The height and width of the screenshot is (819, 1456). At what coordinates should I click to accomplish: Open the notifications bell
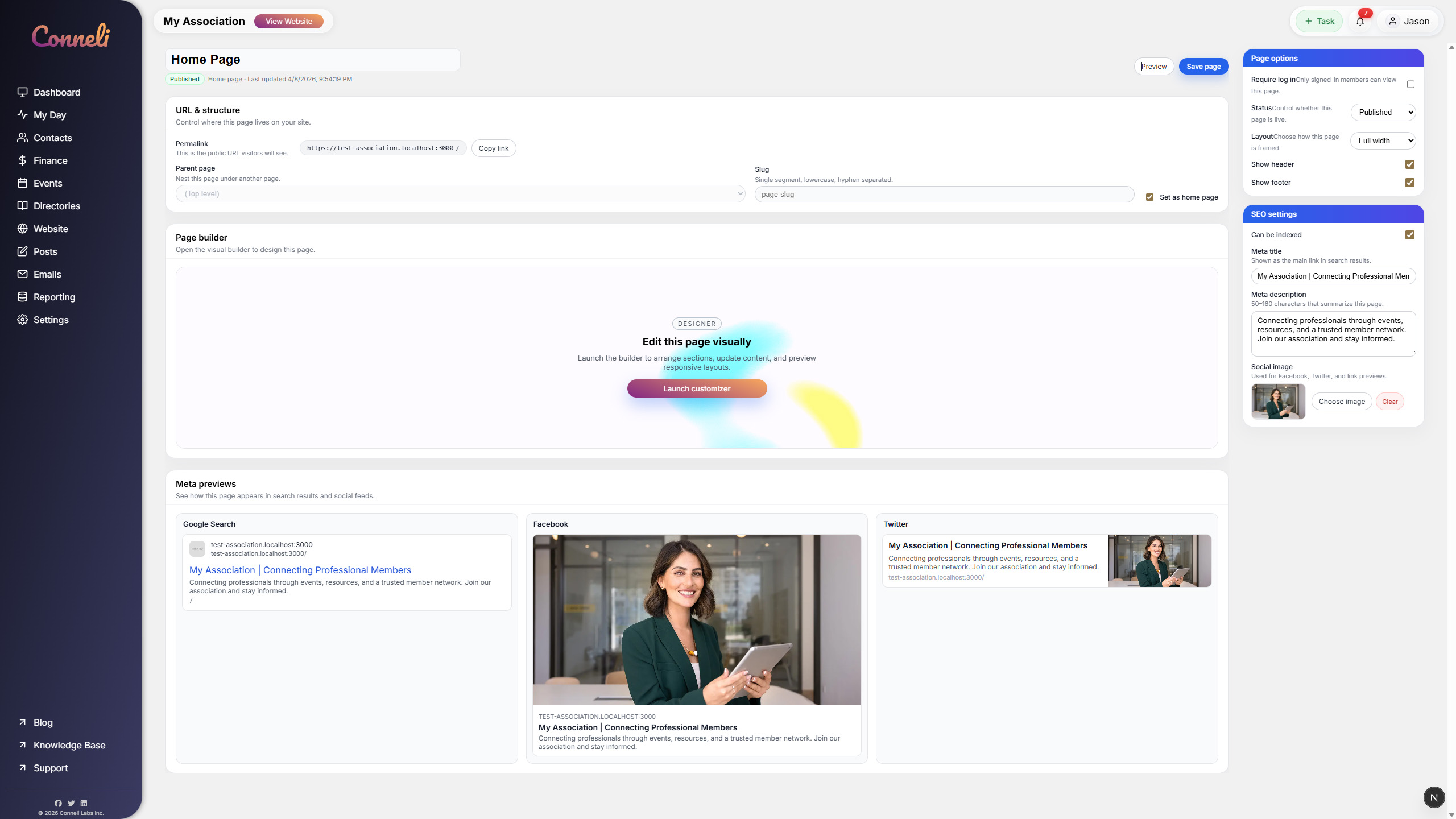[x=1360, y=21]
